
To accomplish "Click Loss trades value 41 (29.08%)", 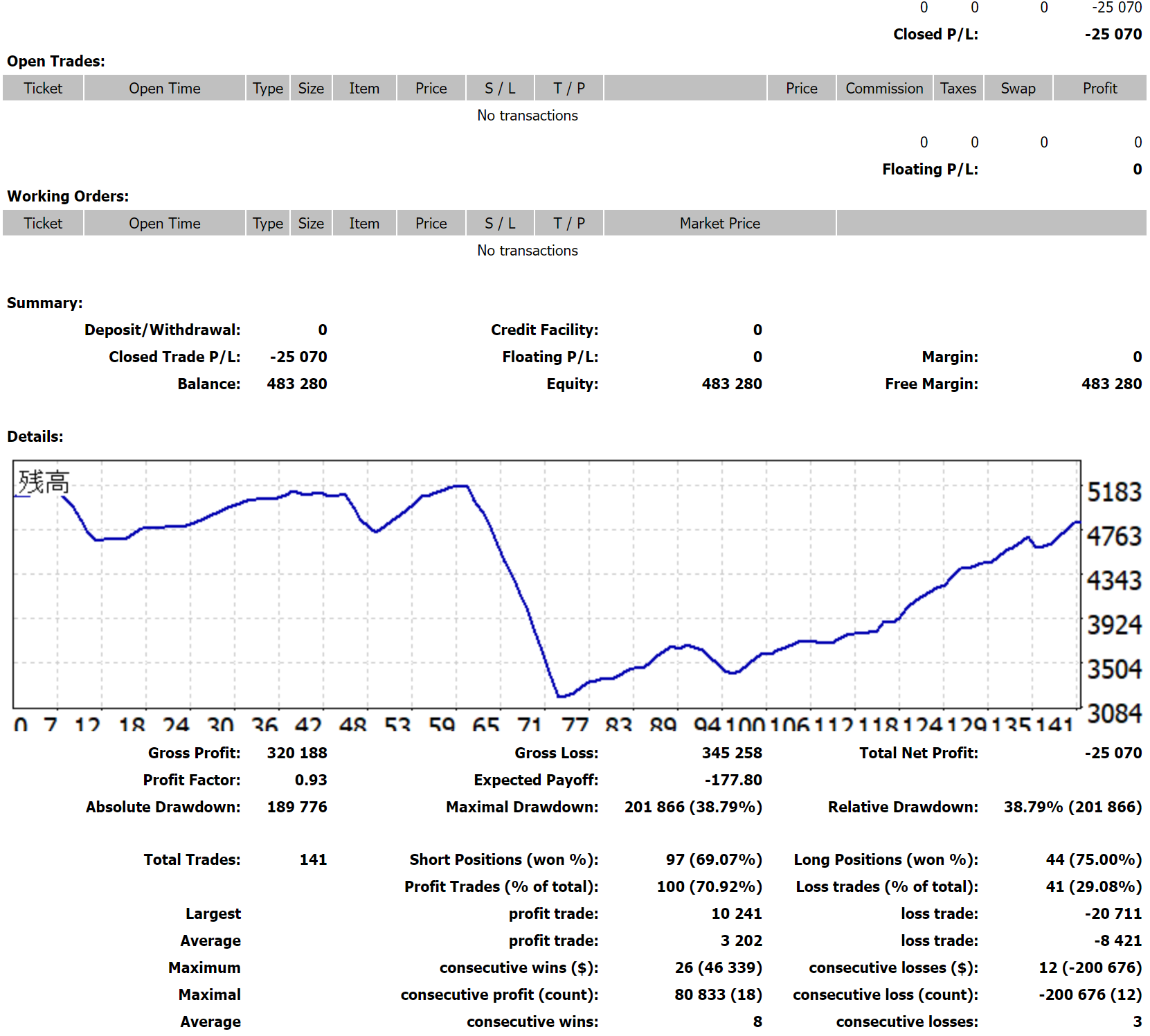I will click(x=1093, y=886).
